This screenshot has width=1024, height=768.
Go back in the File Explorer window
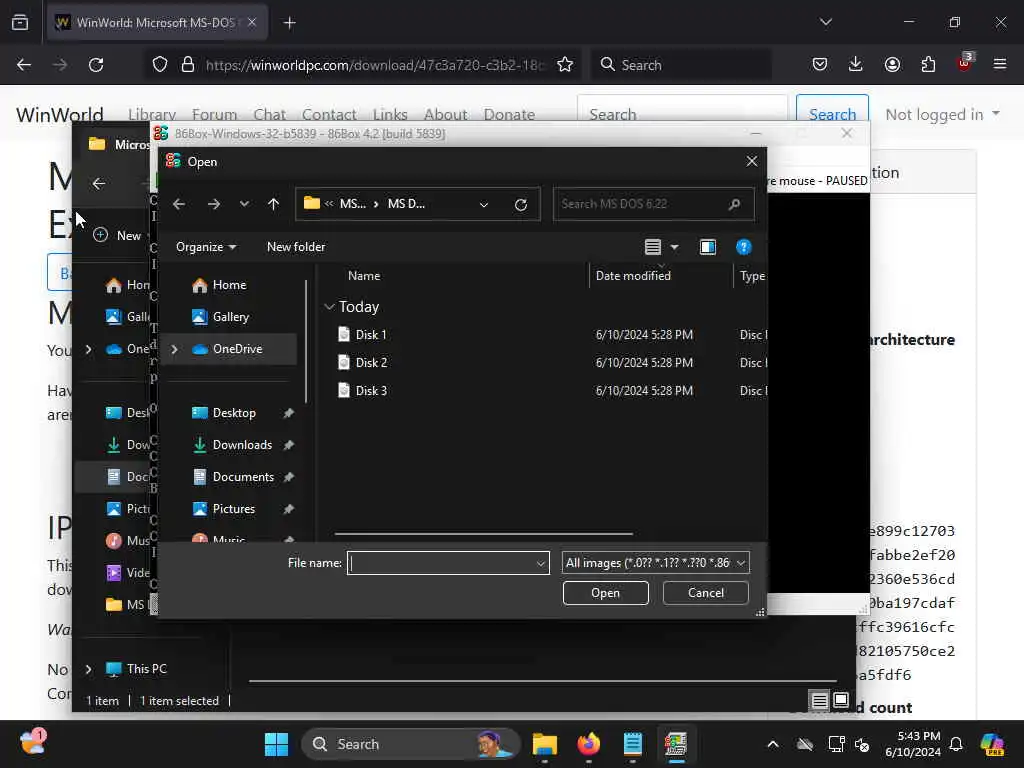pos(99,184)
